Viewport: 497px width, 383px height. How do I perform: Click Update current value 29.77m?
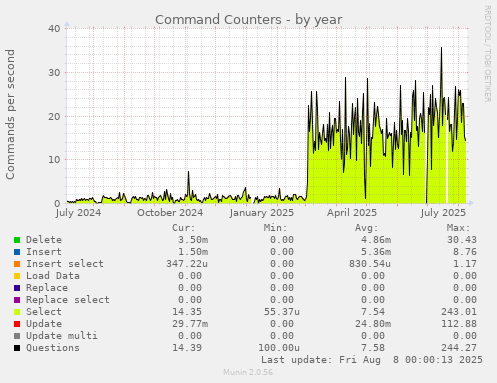pyautogui.click(x=190, y=324)
